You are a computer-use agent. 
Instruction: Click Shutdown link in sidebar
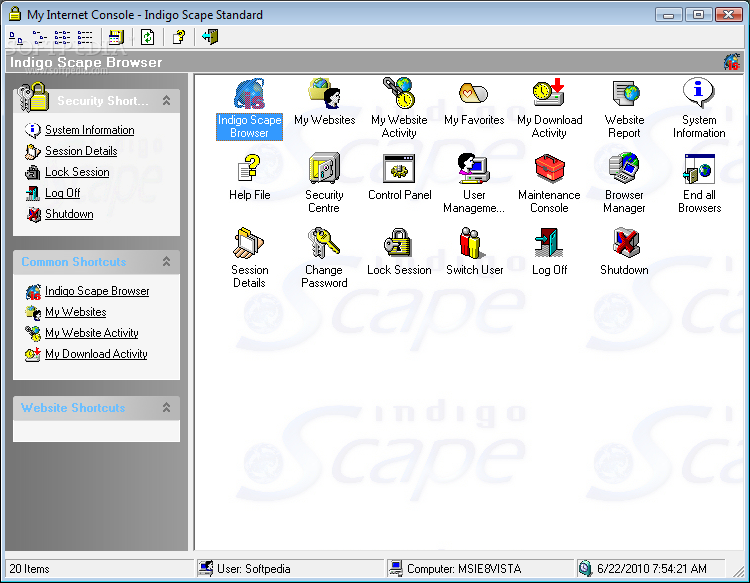(69, 214)
